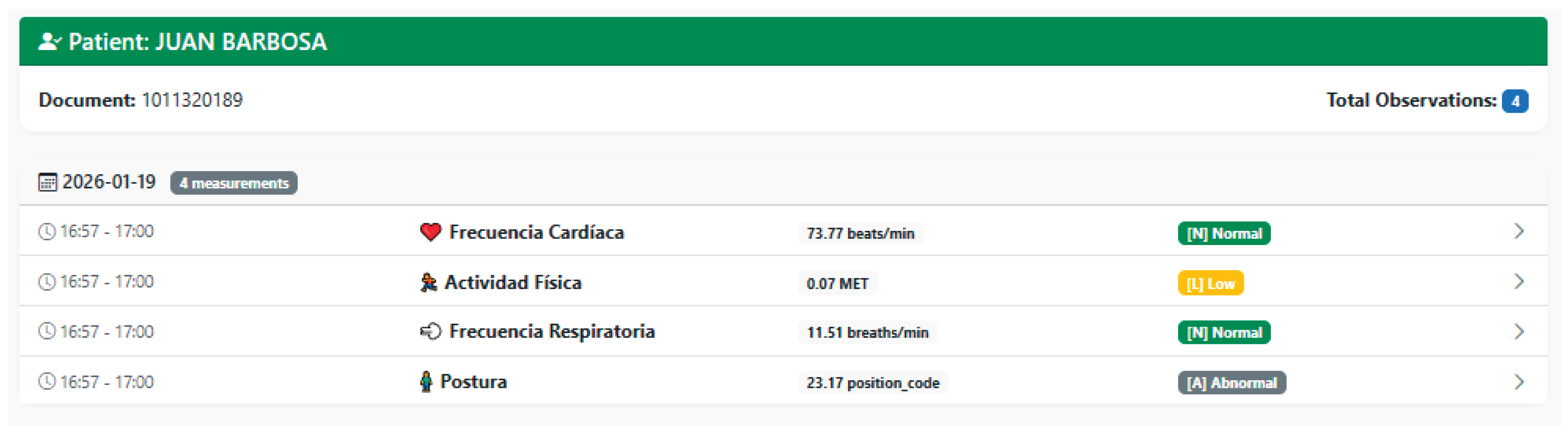Click the clock icon in Frecuencia Cardíaca row
Screen dimensions: 1568x436
47,232
